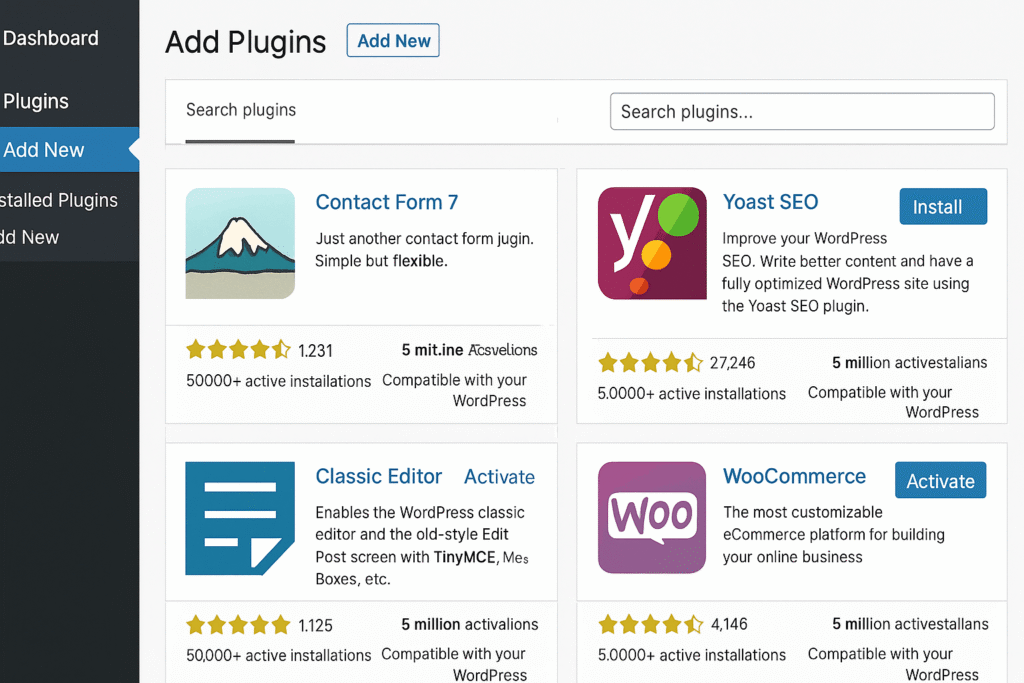
Task: Open Installed Plugins from the sidebar
Action: coord(58,200)
